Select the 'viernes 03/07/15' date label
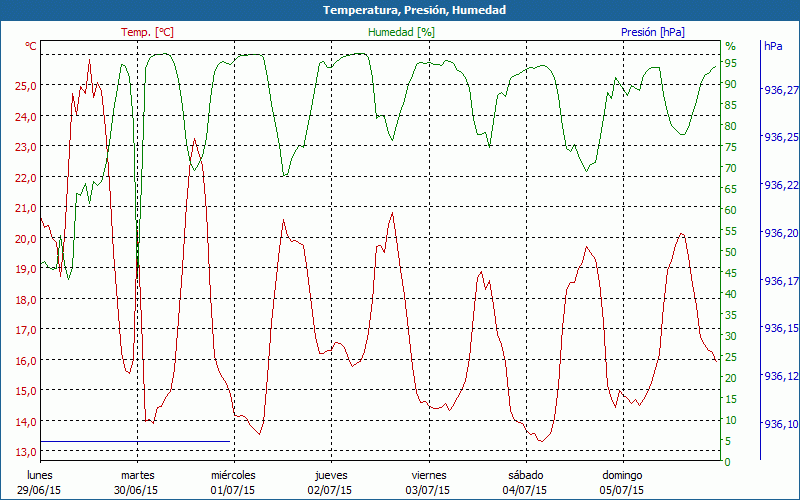This screenshot has height=500, width=800. pyautogui.click(x=429, y=483)
